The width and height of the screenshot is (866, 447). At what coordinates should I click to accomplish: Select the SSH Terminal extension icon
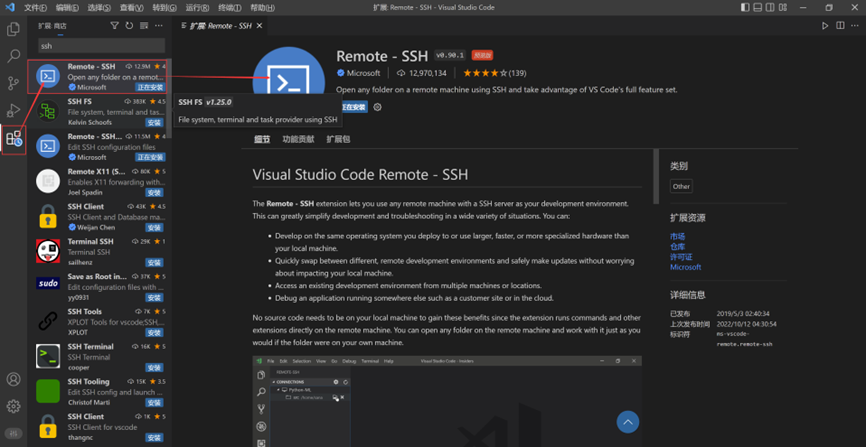coord(48,356)
